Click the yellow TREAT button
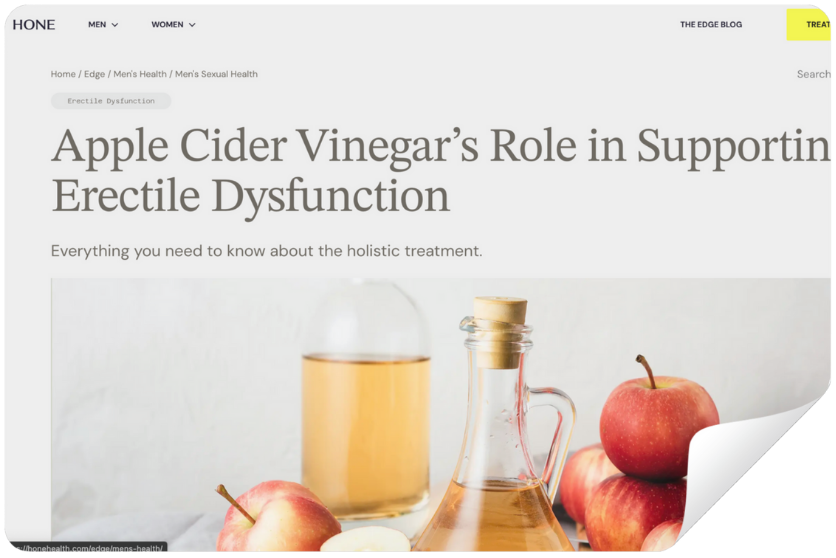This screenshot has width=836, height=558. [808, 25]
